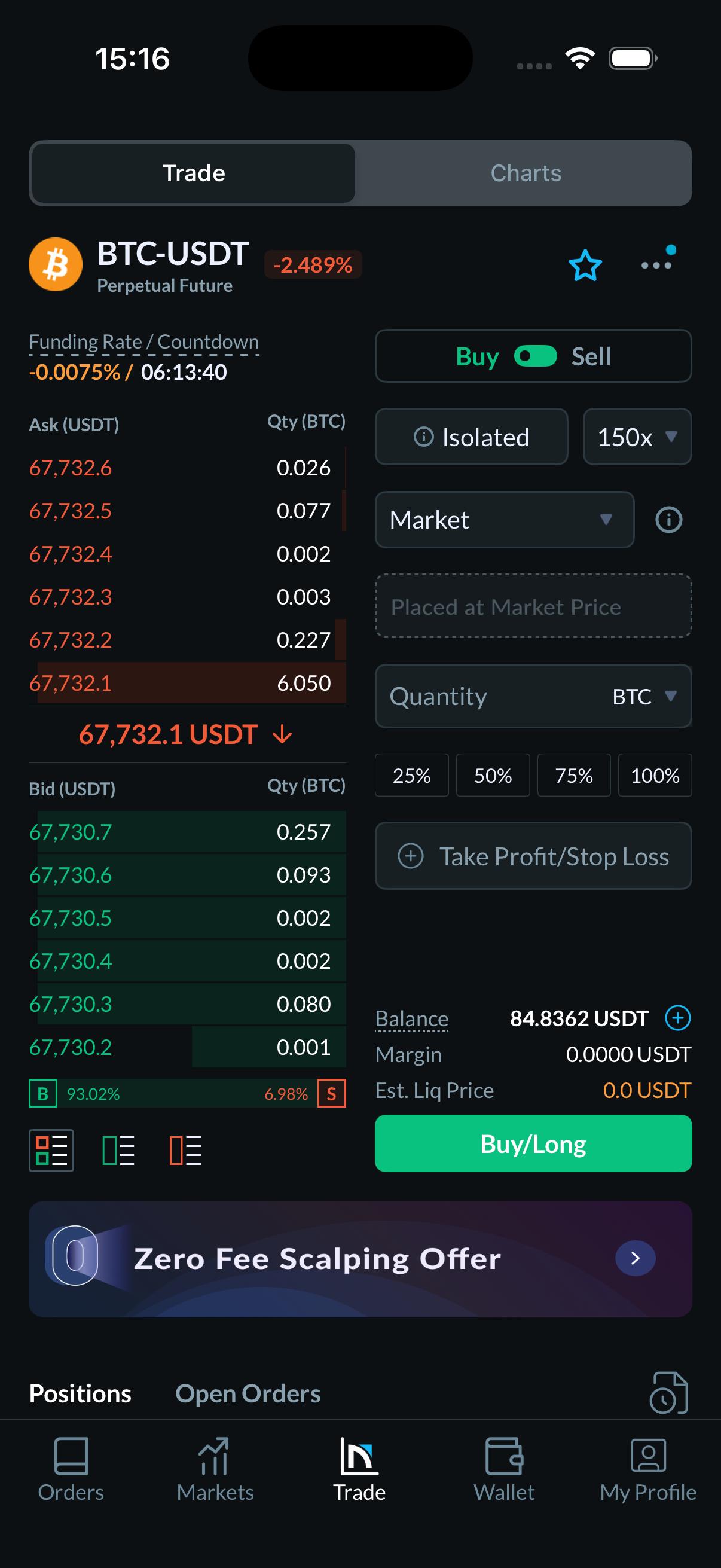Image resolution: width=721 pixels, height=1568 pixels.
Task: Change quantity unit BTC dropdown
Action: click(x=644, y=696)
